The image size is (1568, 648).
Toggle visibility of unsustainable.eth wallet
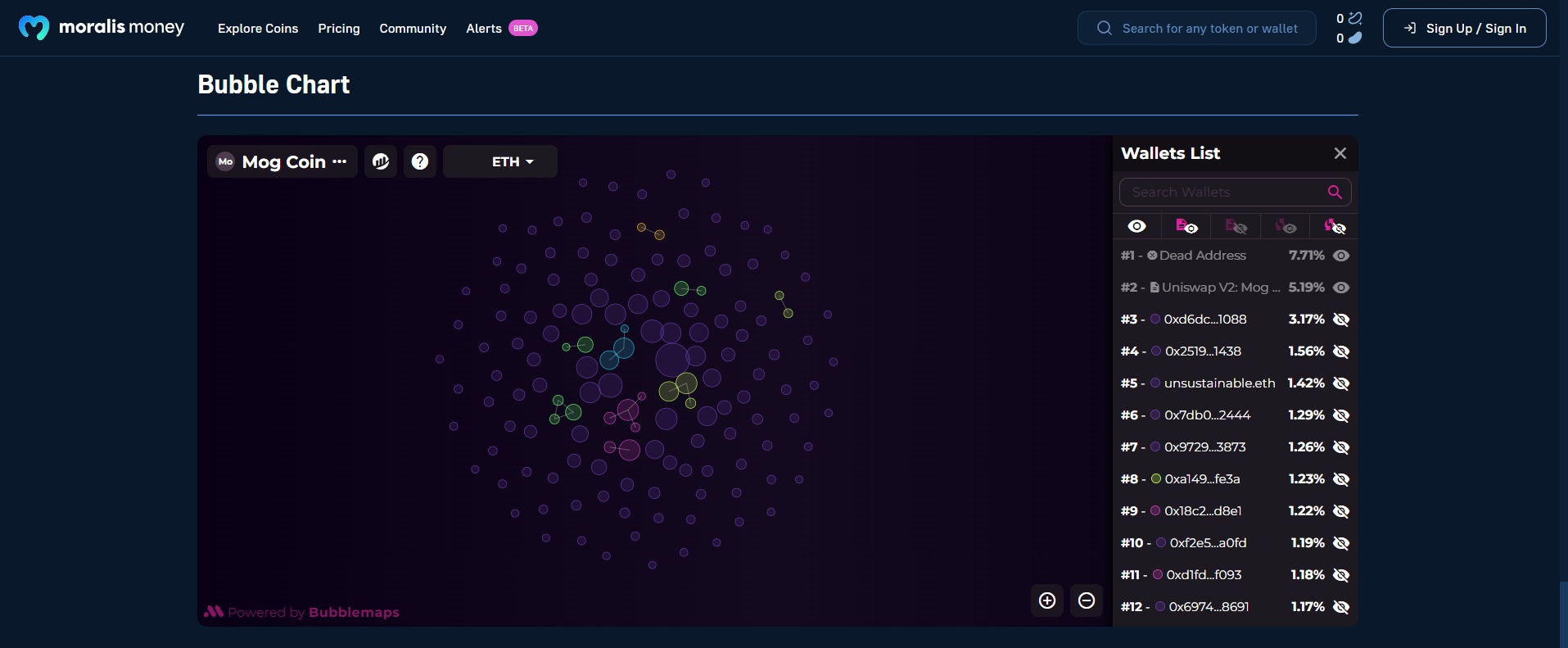click(1341, 383)
